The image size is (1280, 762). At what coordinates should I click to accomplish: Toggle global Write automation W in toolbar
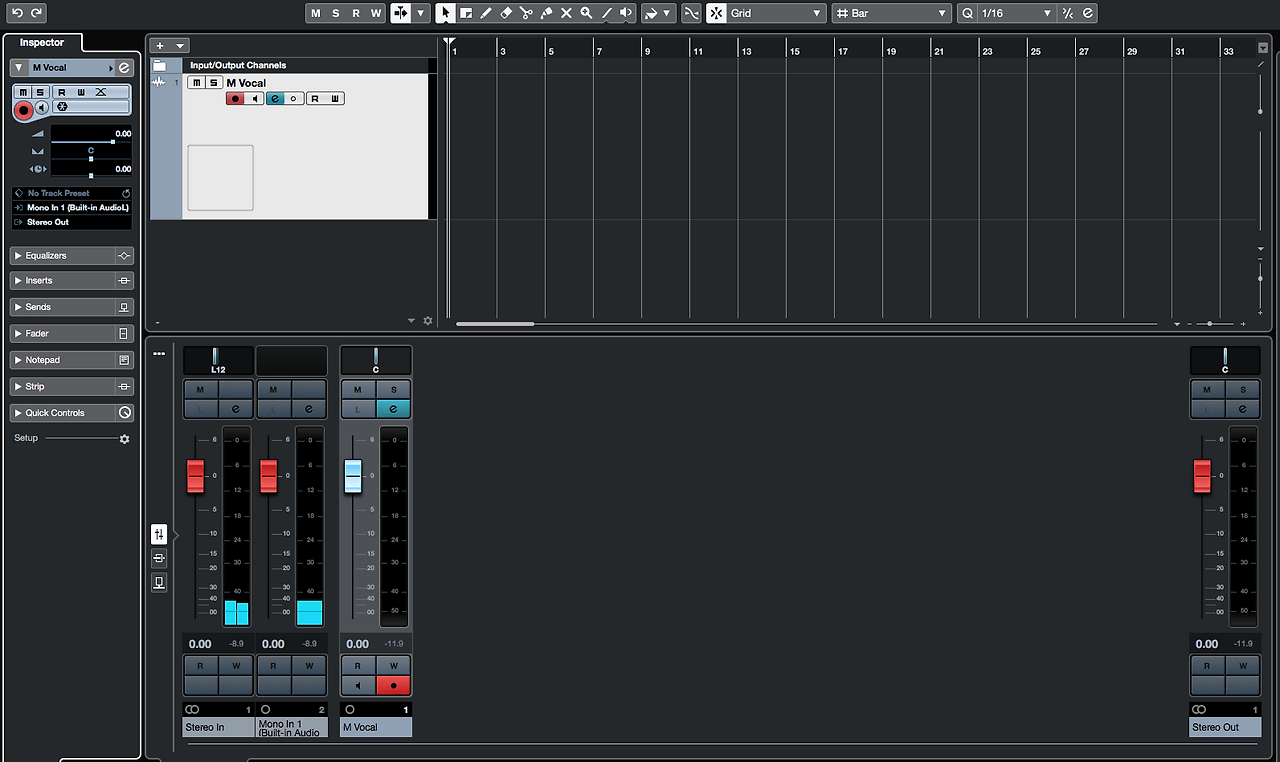(x=376, y=13)
